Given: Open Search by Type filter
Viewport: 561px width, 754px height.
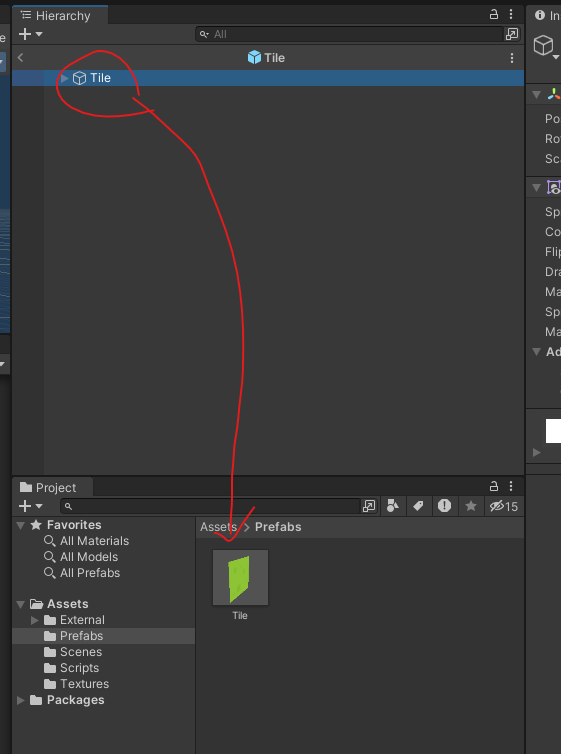Looking at the screenshot, I should [x=393, y=506].
